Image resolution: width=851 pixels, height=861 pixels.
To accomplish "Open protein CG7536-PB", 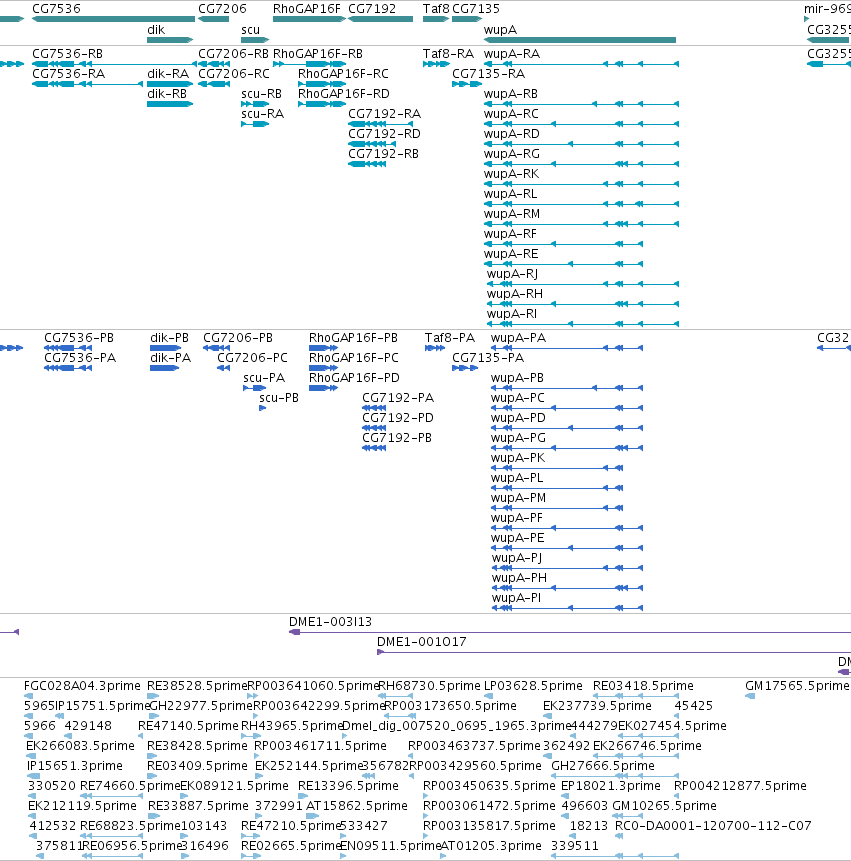I will coord(79,338).
